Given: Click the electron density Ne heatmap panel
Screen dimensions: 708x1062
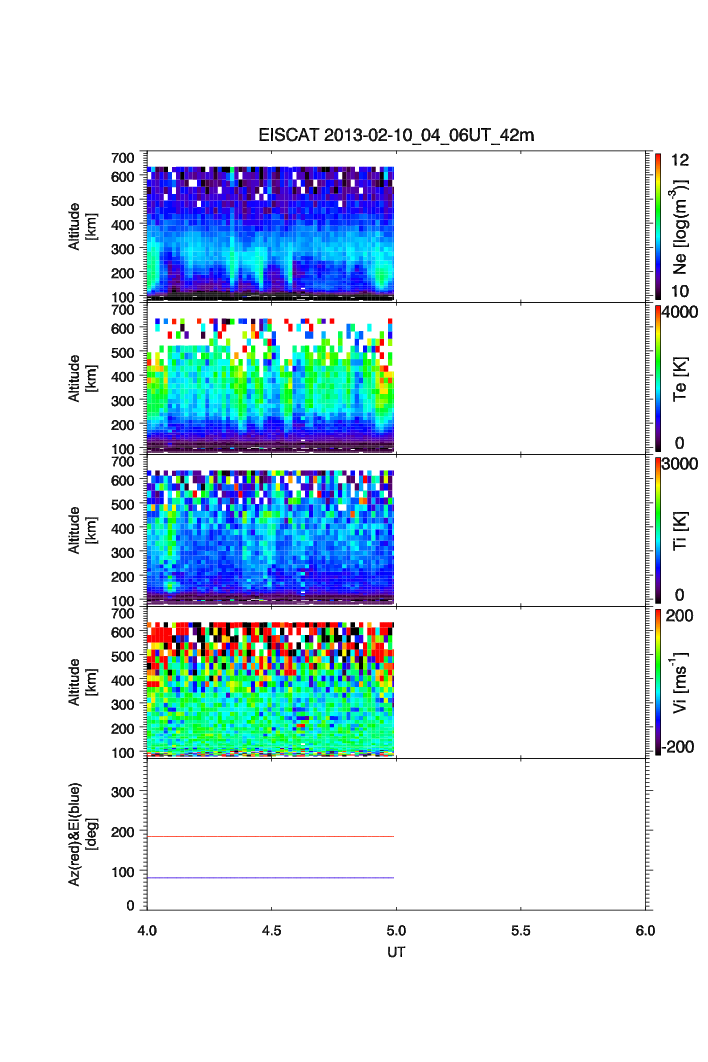Looking at the screenshot, I should tap(270, 233).
